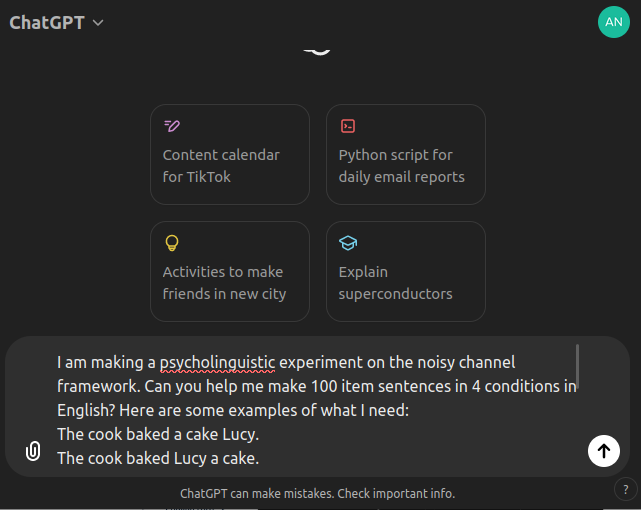Click the terminal icon on Python script card

coord(348,126)
